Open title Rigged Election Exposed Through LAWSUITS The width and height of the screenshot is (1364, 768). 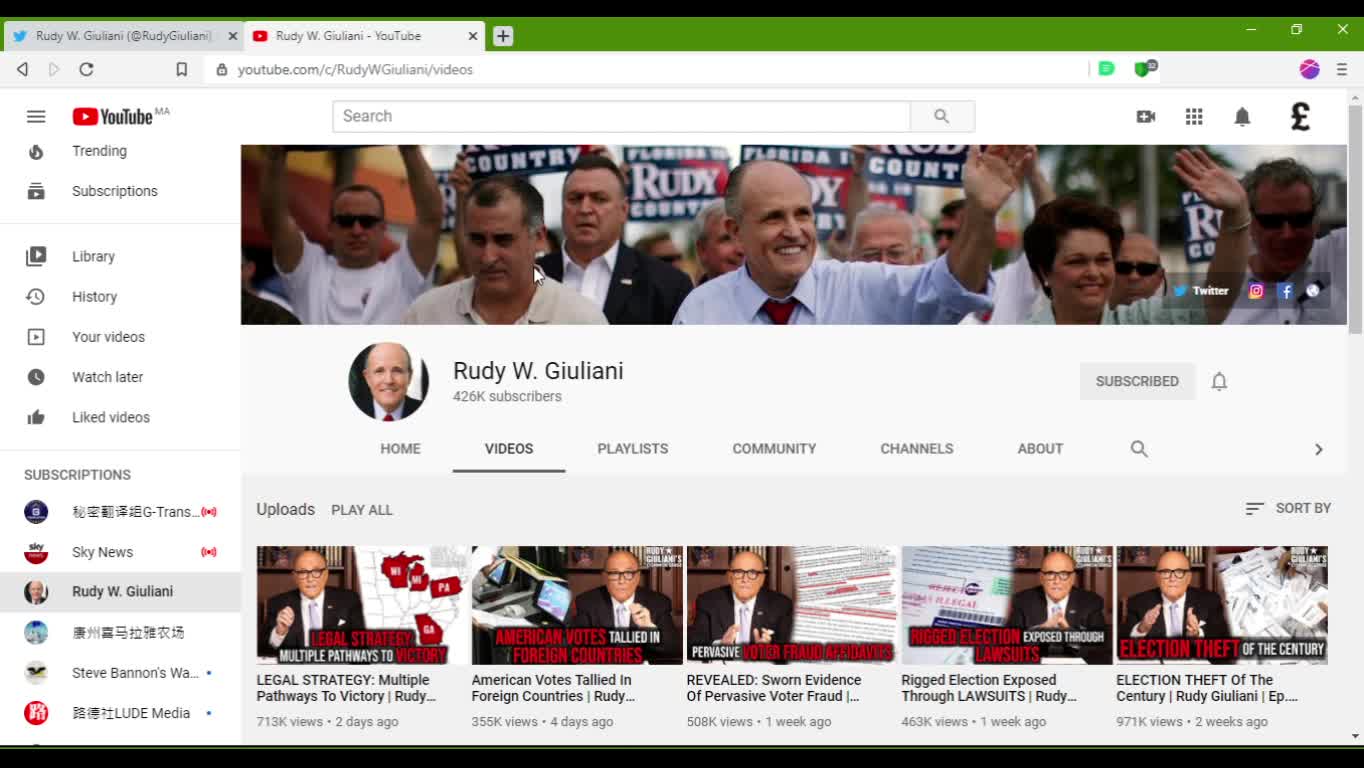(989, 688)
